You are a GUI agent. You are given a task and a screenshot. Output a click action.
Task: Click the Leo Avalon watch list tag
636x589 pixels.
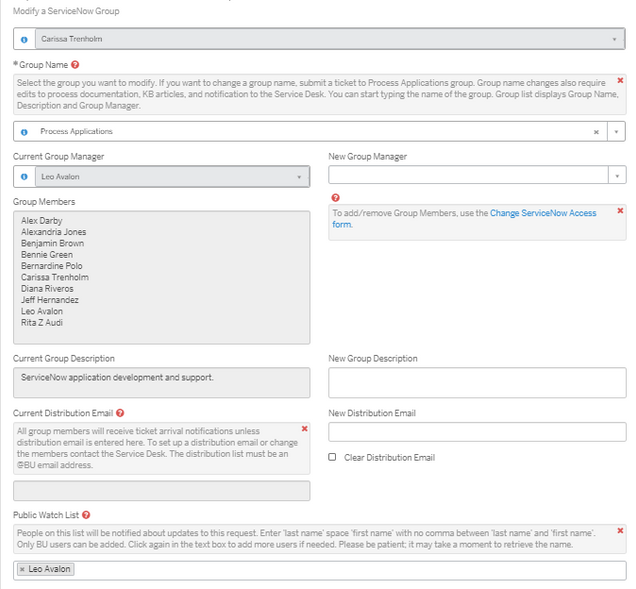[x=46, y=570]
